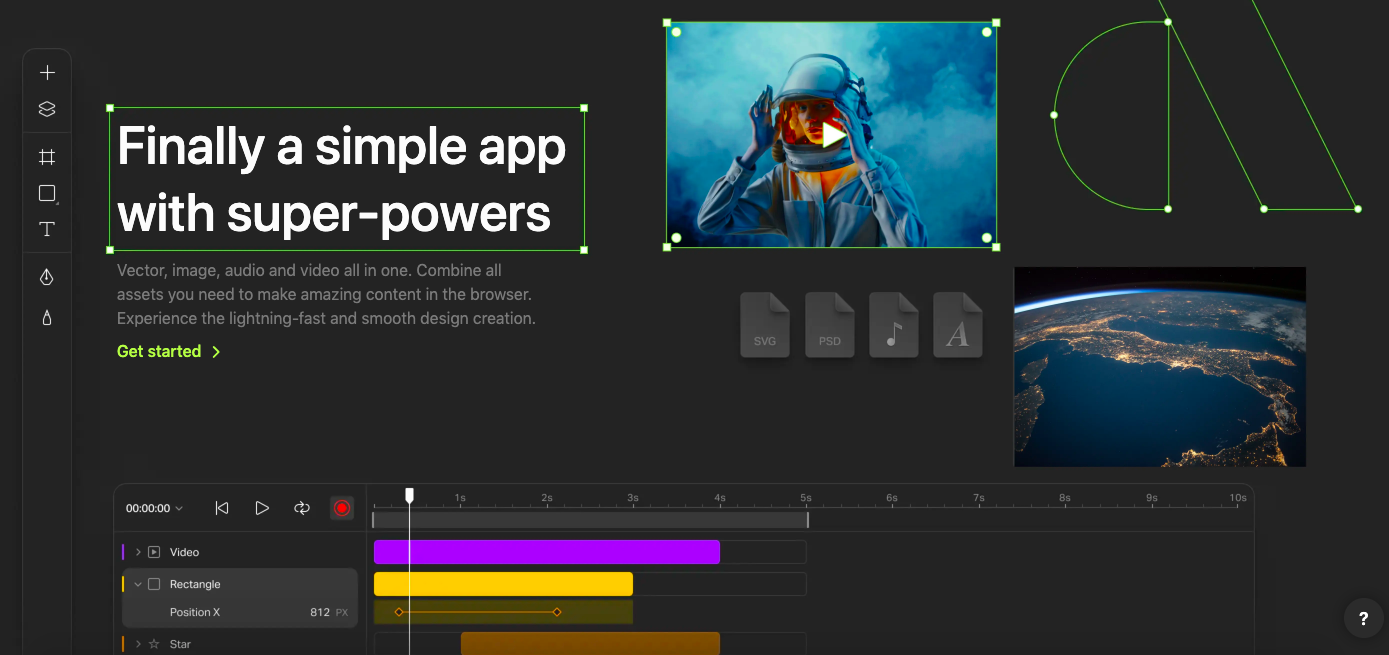Viewport: 1389px width, 655px height.
Task: Collapse the Rectangle layer row
Action: click(138, 584)
